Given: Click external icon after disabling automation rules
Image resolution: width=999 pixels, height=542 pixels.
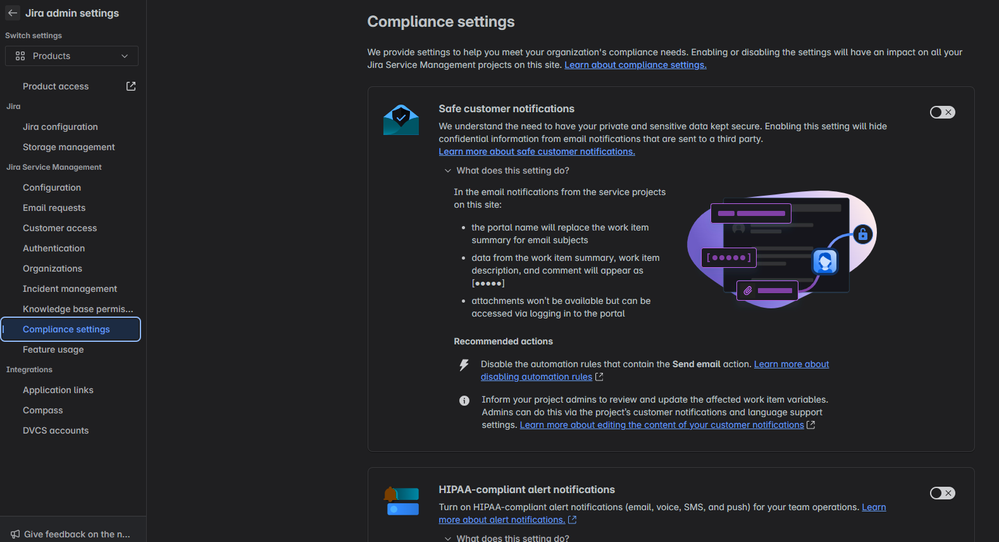Looking at the screenshot, I should (599, 377).
